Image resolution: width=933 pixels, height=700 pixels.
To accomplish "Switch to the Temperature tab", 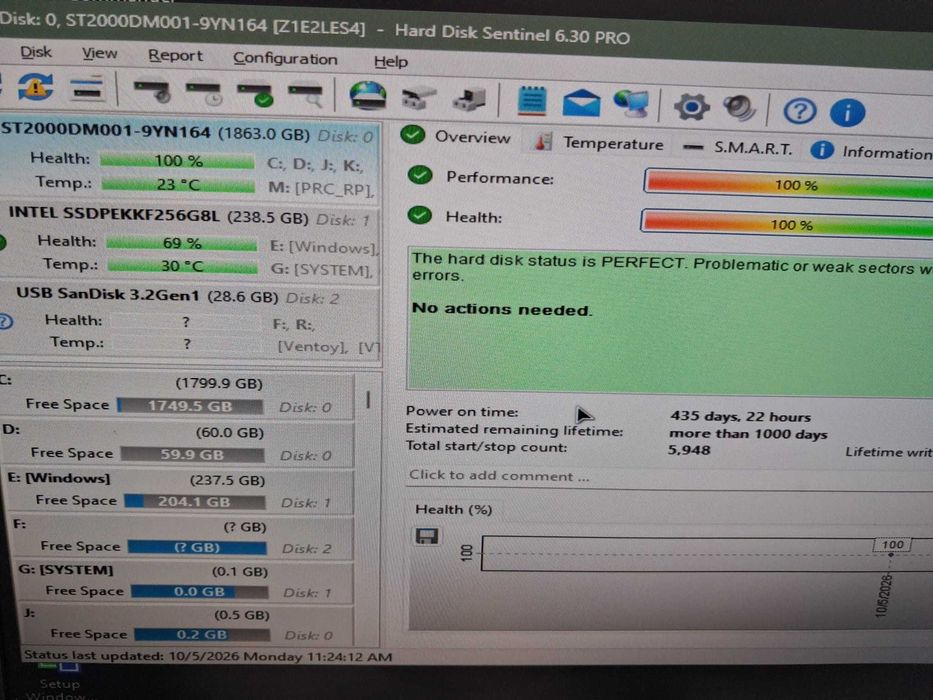I will pos(598,143).
